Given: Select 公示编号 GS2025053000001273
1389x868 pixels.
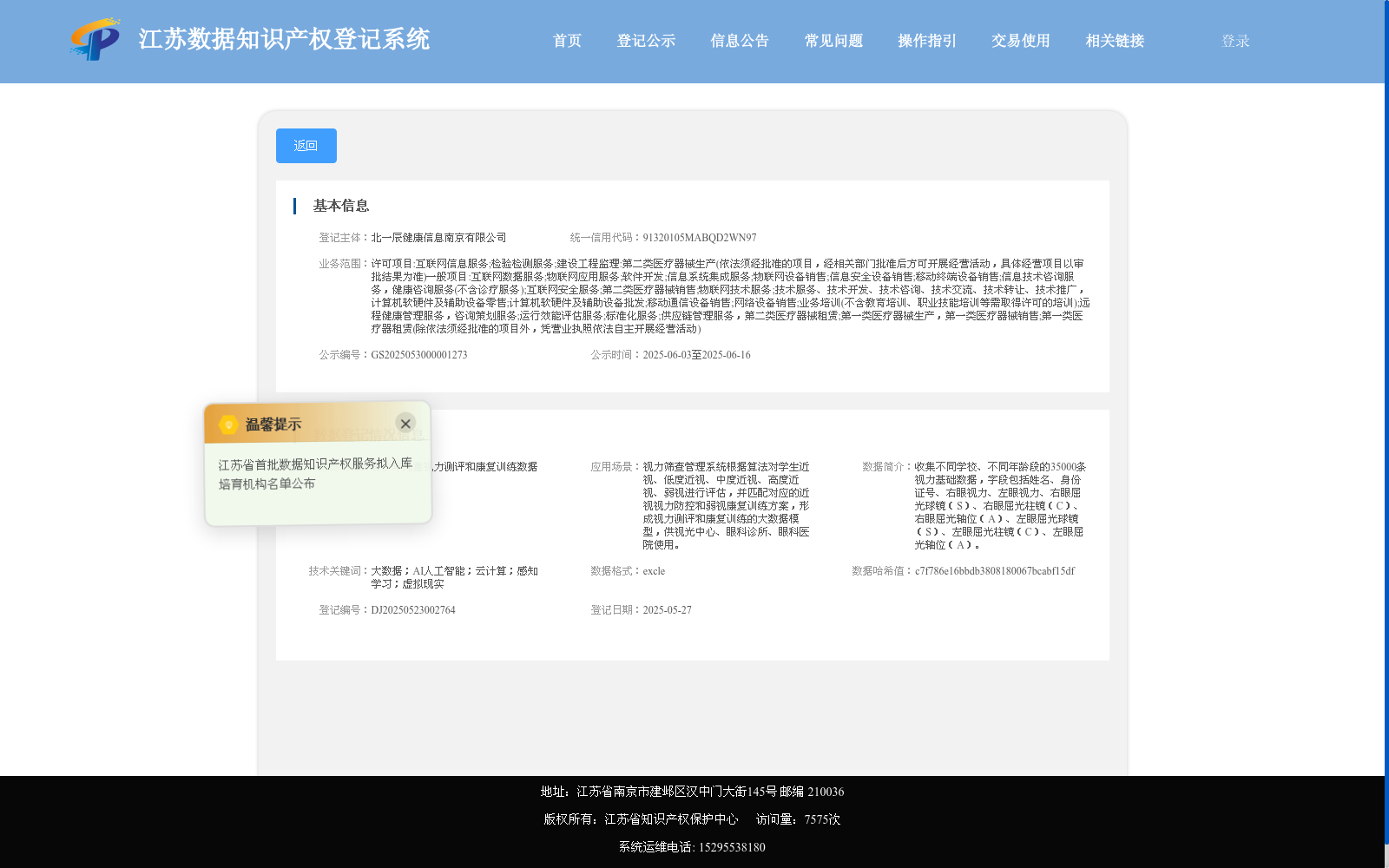Looking at the screenshot, I should click(x=419, y=354).
